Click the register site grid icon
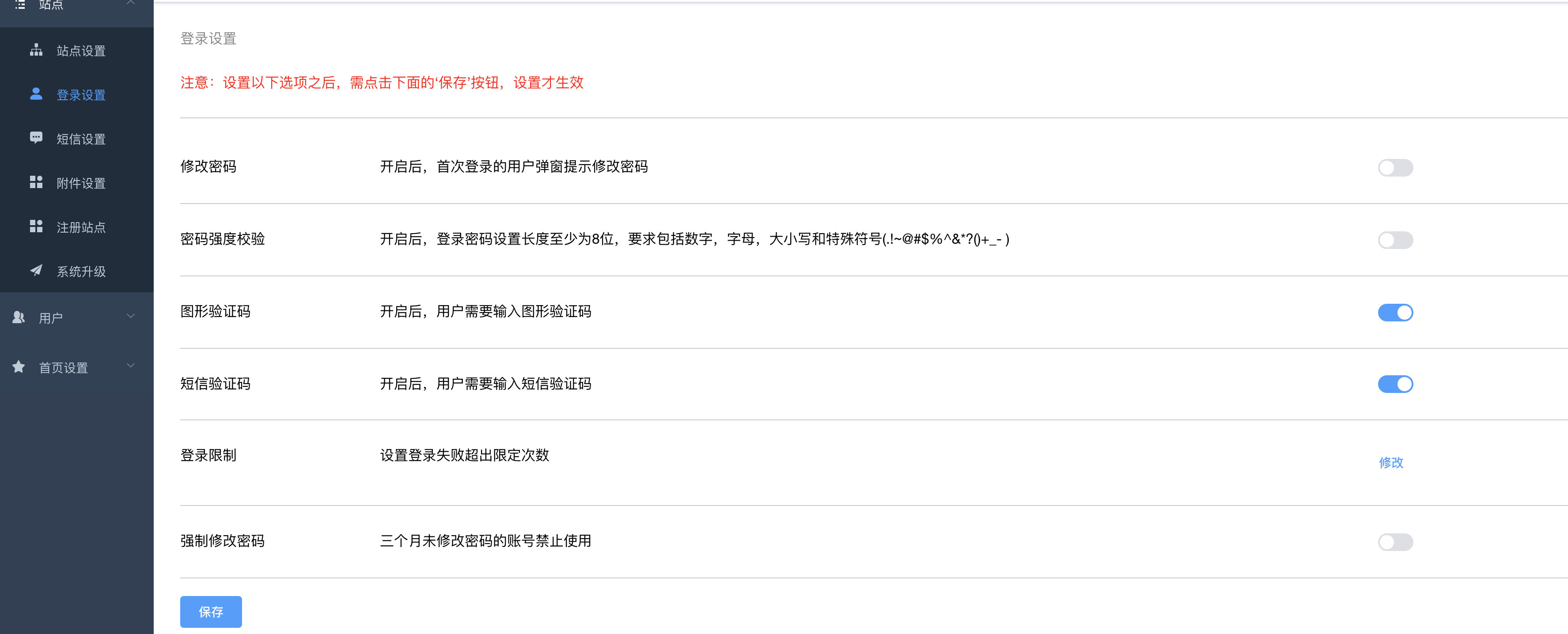The height and width of the screenshot is (634, 1568). (x=37, y=226)
